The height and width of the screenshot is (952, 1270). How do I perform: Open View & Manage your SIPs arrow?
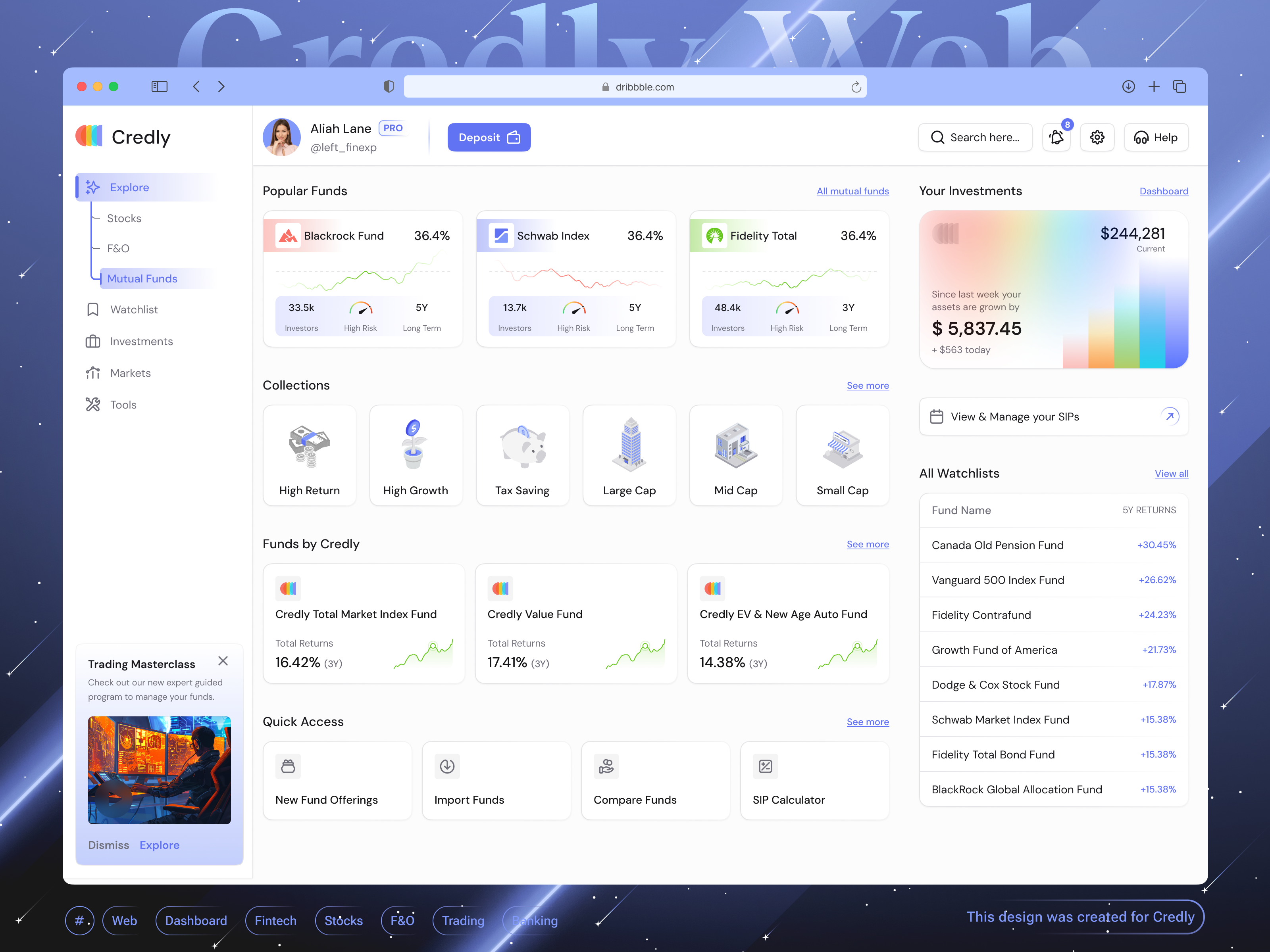click(1170, 416)
